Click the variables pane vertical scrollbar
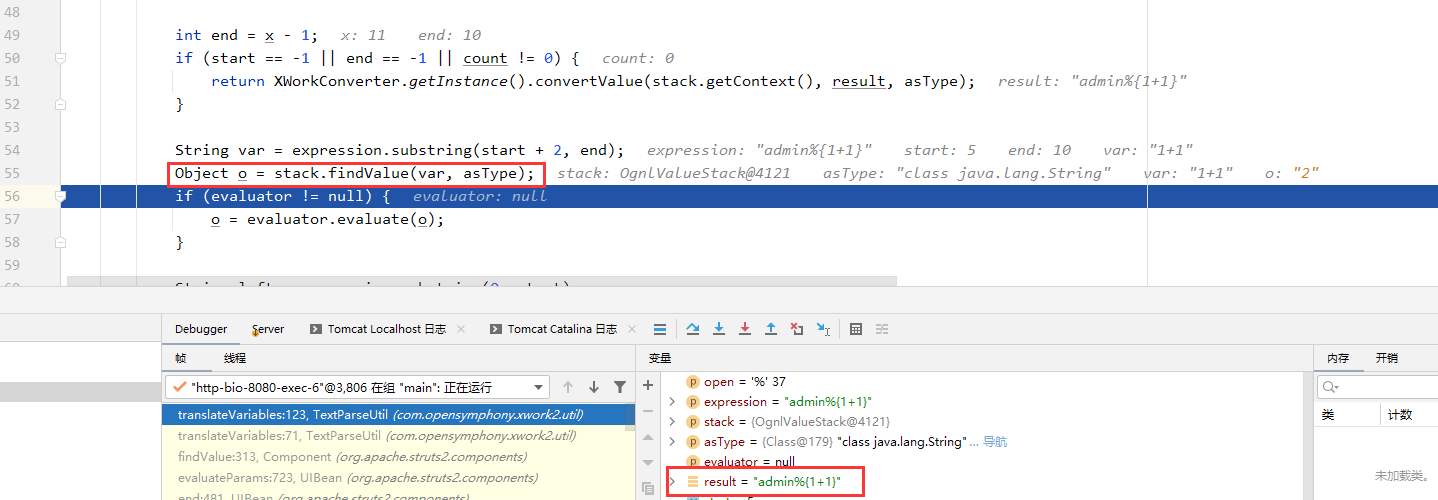 pos(1308,437)
